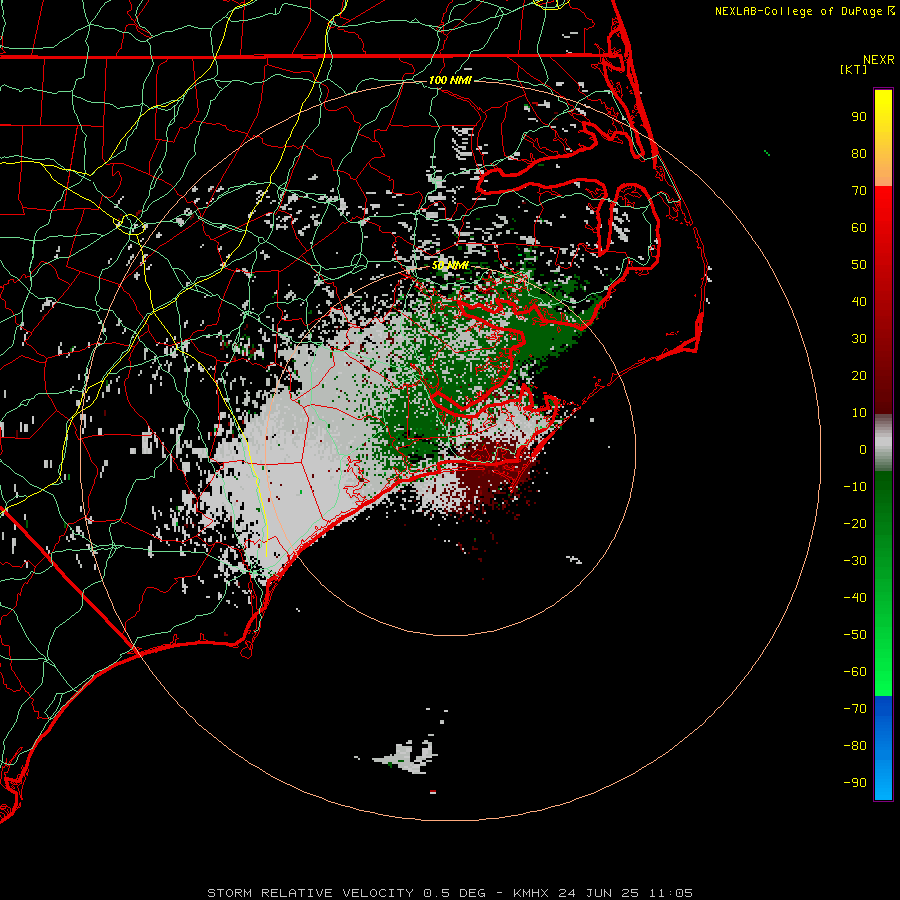This screenshot has height=900, width=900.
Task: Select the 0 knot scale label
Action: [863, 450]
